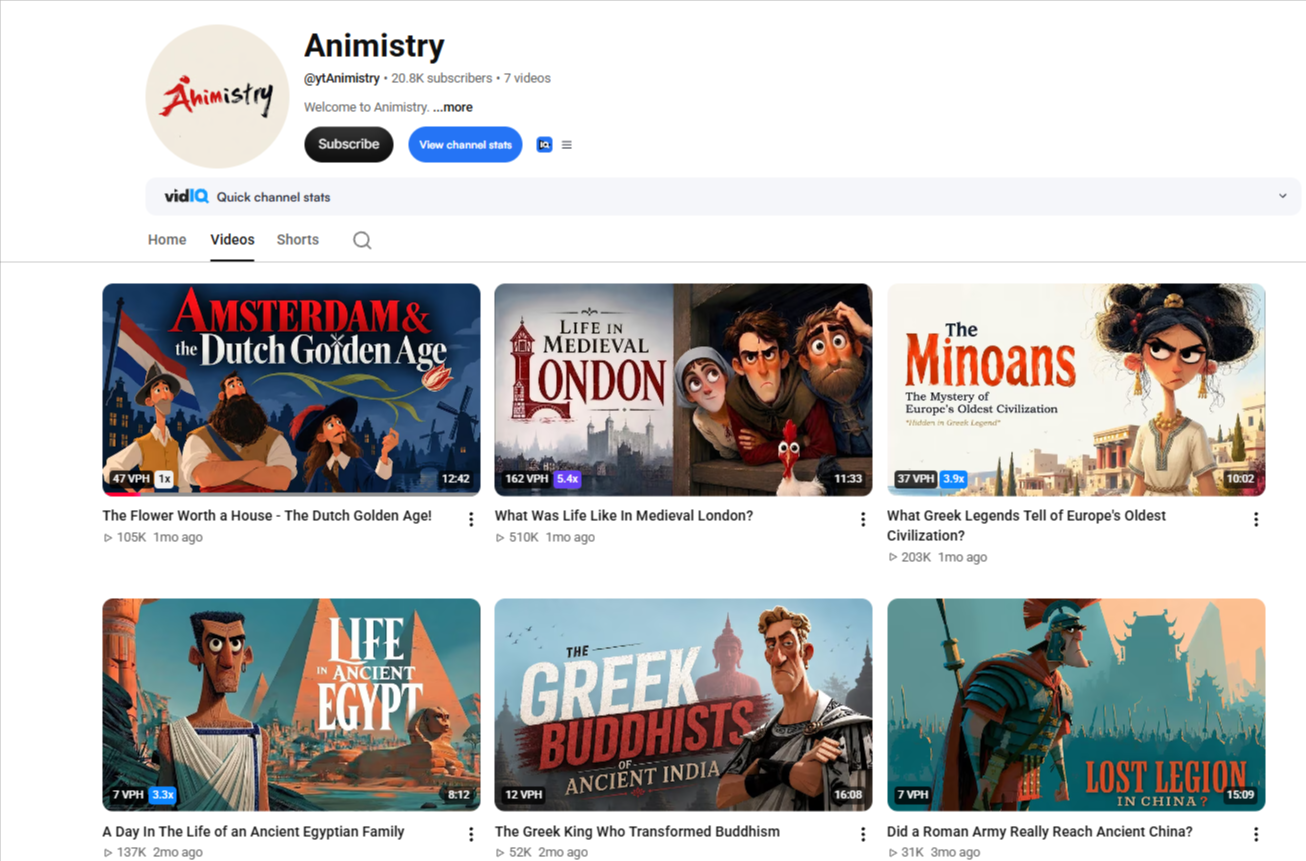Viewport: 1306px width, 861px height.
Task: Play the Greek Buddhists of Ancient India thumbnail
Action: point(683,705)
